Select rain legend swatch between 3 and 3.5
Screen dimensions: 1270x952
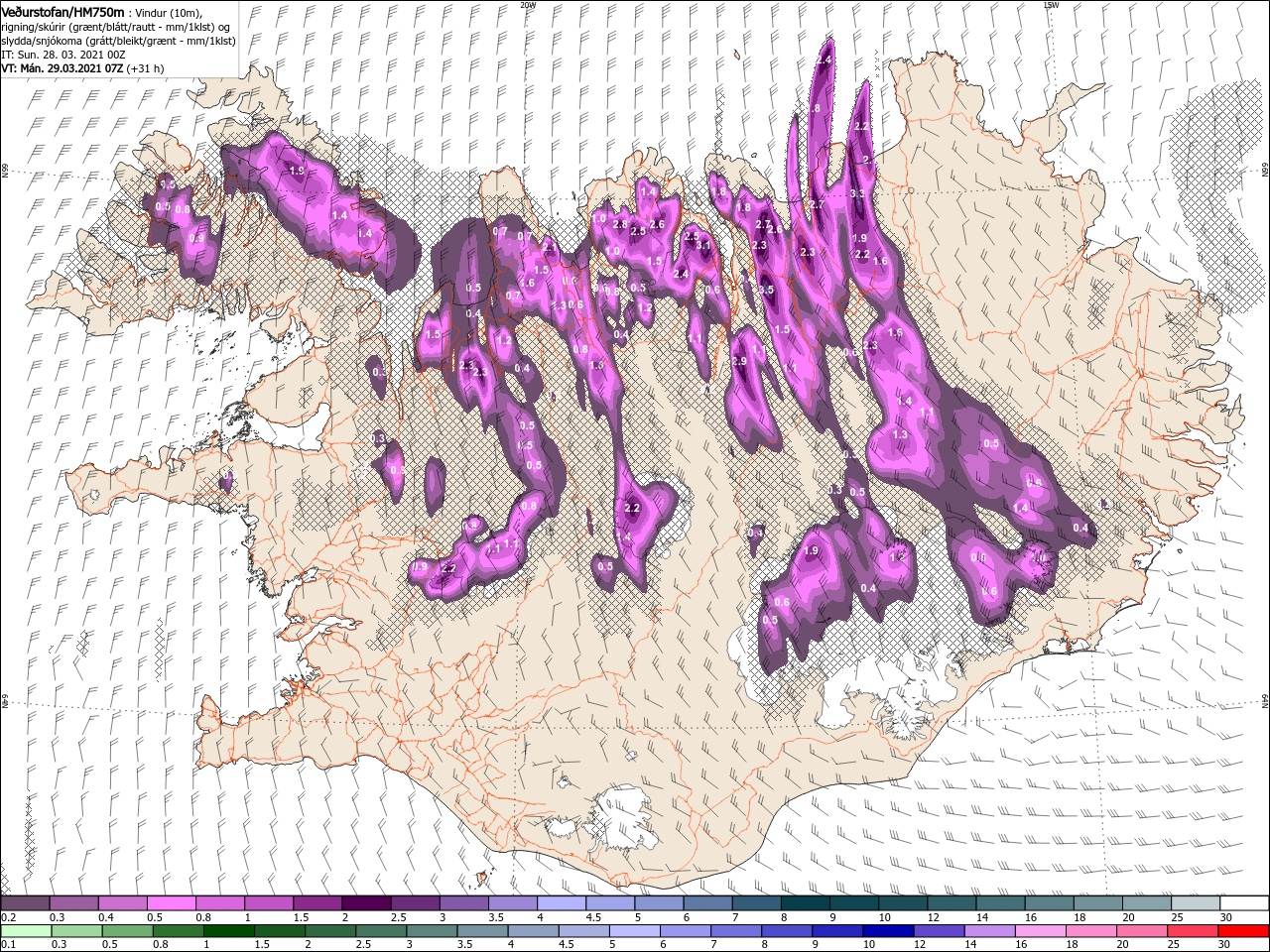coord(431,931)
